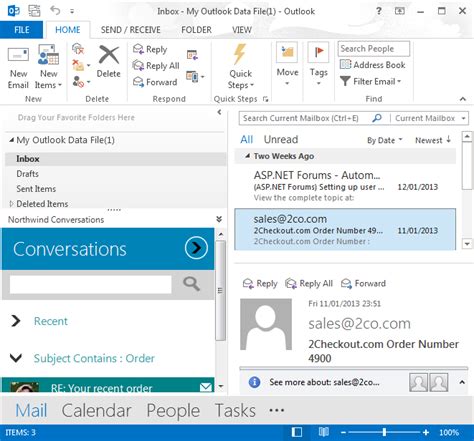474x441 pixels.
Task: Open Current Mailbox scope dropdown
Action: (x=430, y=118)
